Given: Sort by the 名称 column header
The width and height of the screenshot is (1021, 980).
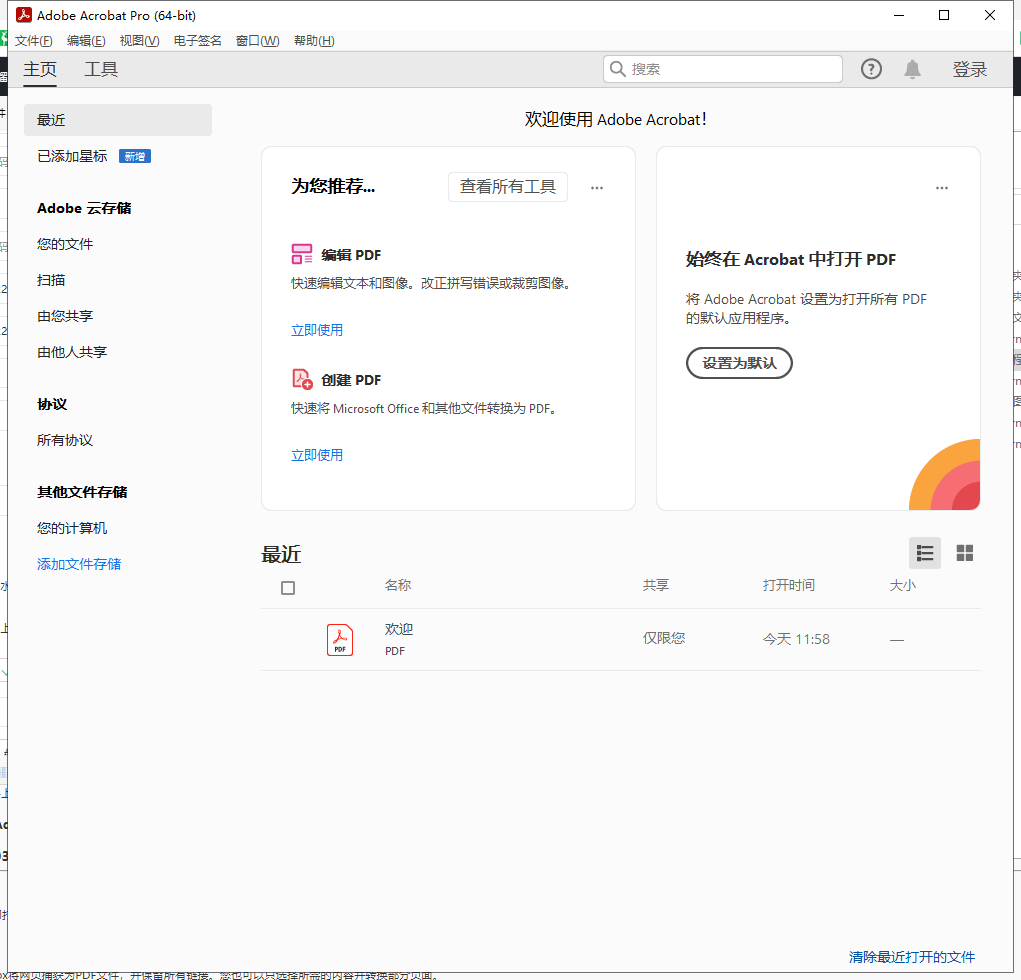Looking at the screenshot, I should (x=398, y=585).
